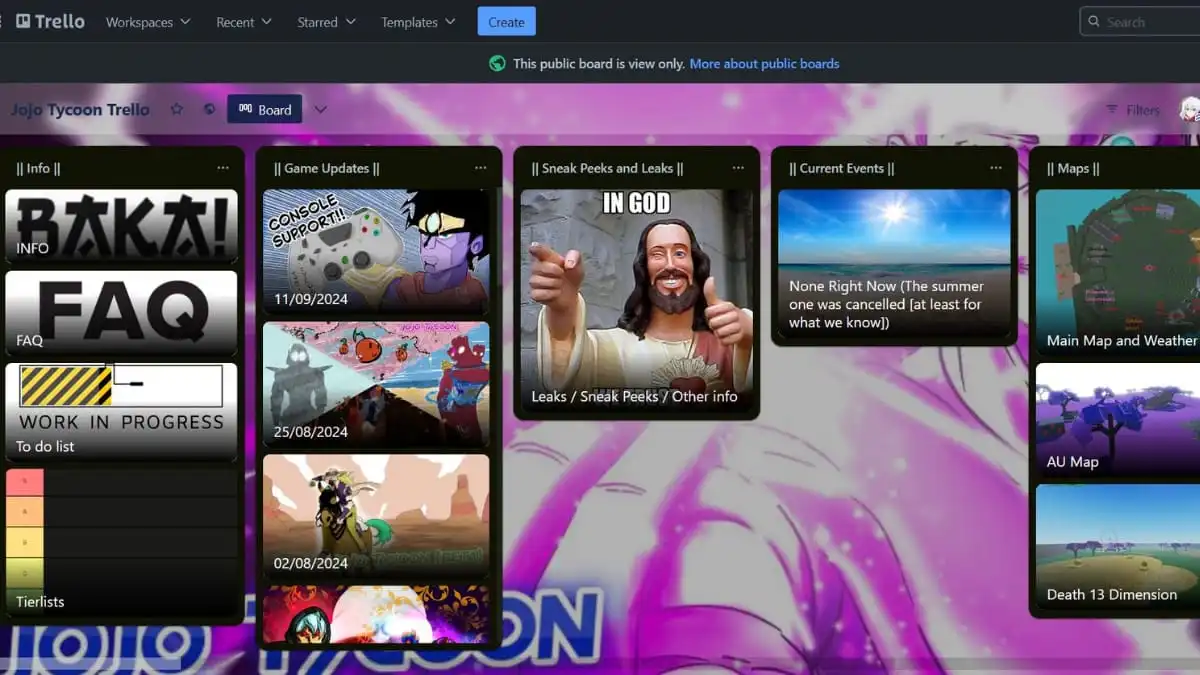Open the Game Updates list actions menu
Screen dimensions: 1200x675
pyautogui.click(x=481, y=167)
